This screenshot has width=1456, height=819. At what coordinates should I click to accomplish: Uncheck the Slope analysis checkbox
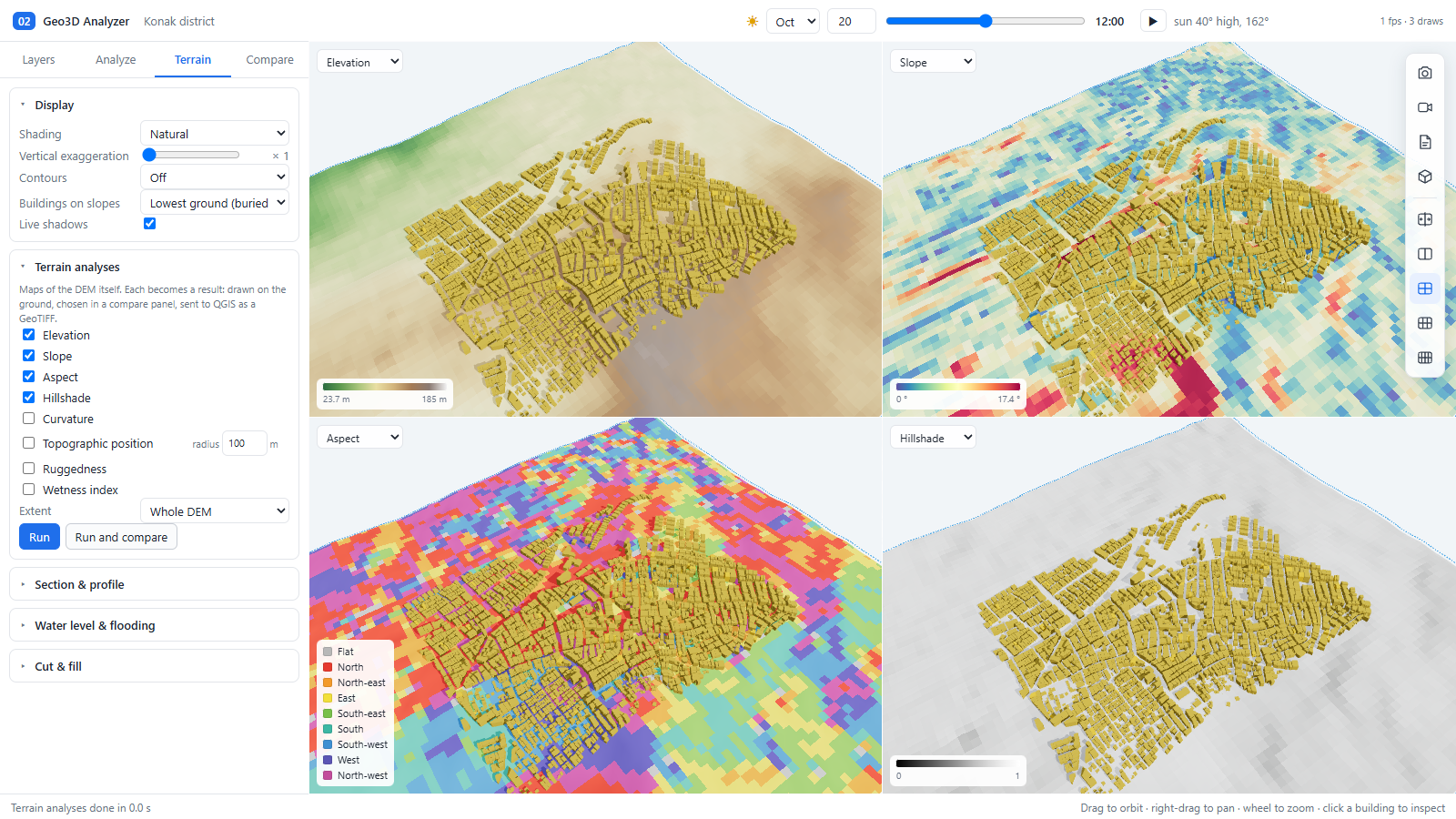pyautogui.click(x=29, y=356)
